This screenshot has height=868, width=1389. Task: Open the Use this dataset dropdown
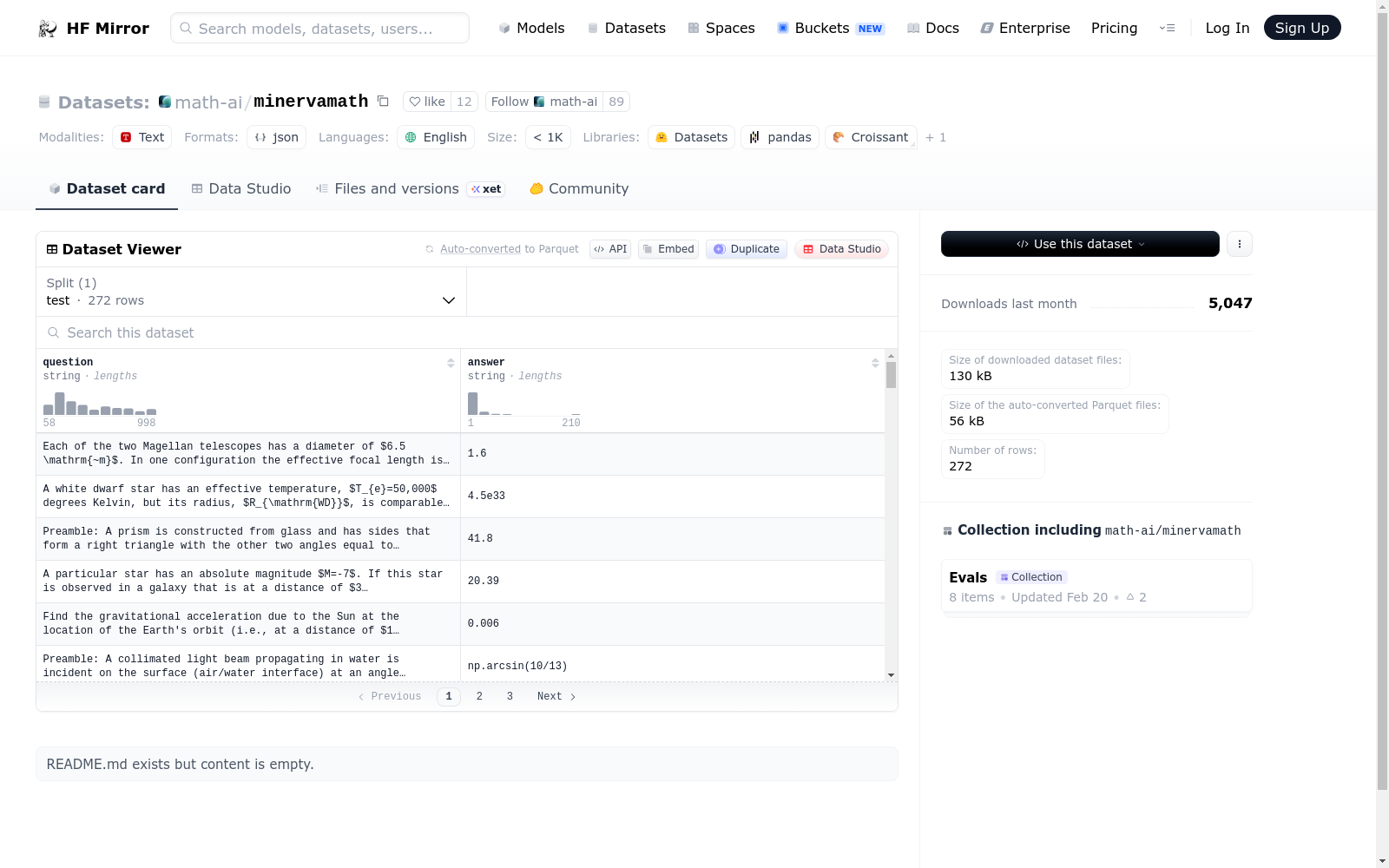[x=1080, y=244]
